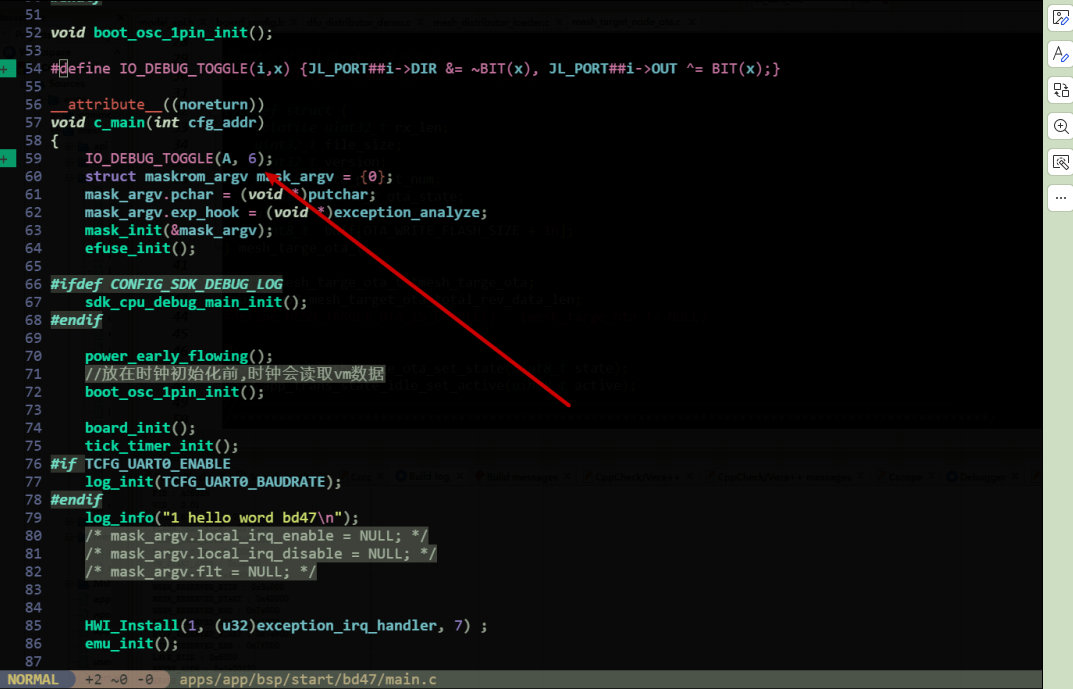The height and width of the screenshot is (689, 1073).
Task: Click the mask_argv.flt comment on line 82
Action: click(x=201, y=572)
